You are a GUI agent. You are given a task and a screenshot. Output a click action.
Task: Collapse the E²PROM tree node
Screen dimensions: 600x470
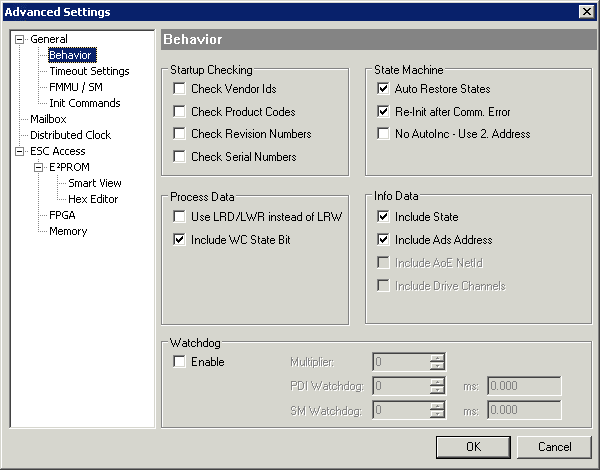tap(38, 168)
